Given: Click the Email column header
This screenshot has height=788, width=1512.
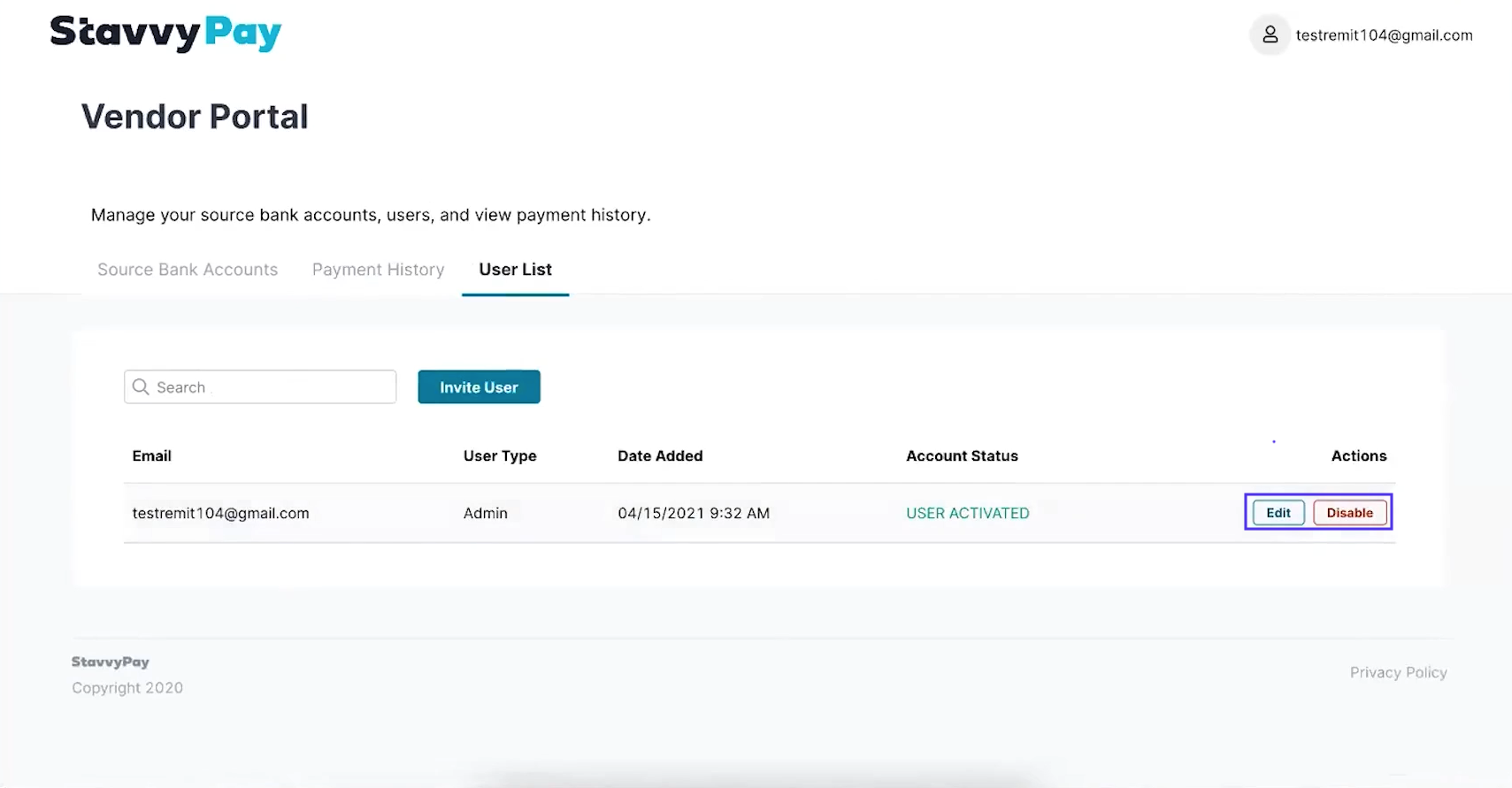Looking at the screenshot, I should point(151,455).
